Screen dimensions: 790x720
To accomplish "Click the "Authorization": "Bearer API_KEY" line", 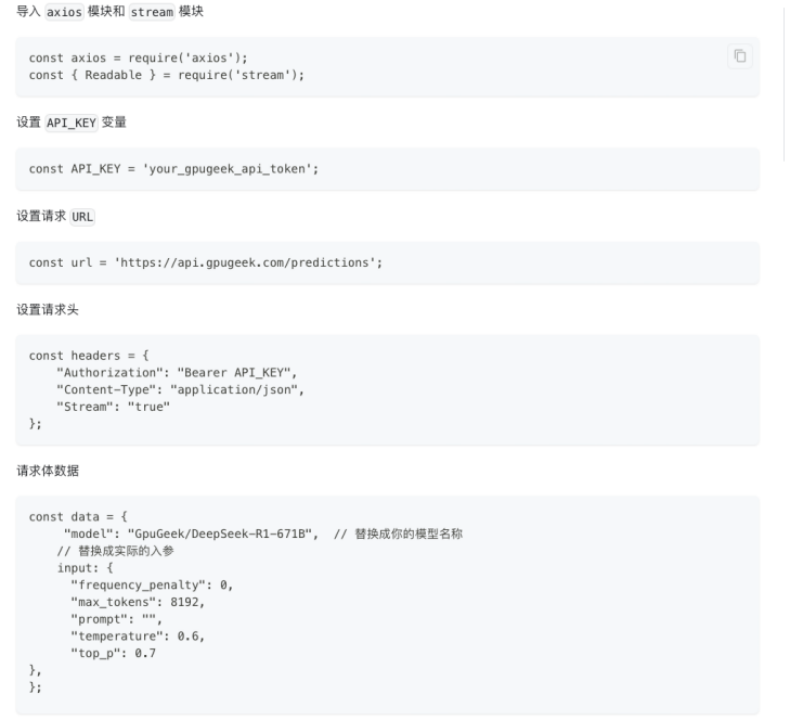I will (177, 373).
